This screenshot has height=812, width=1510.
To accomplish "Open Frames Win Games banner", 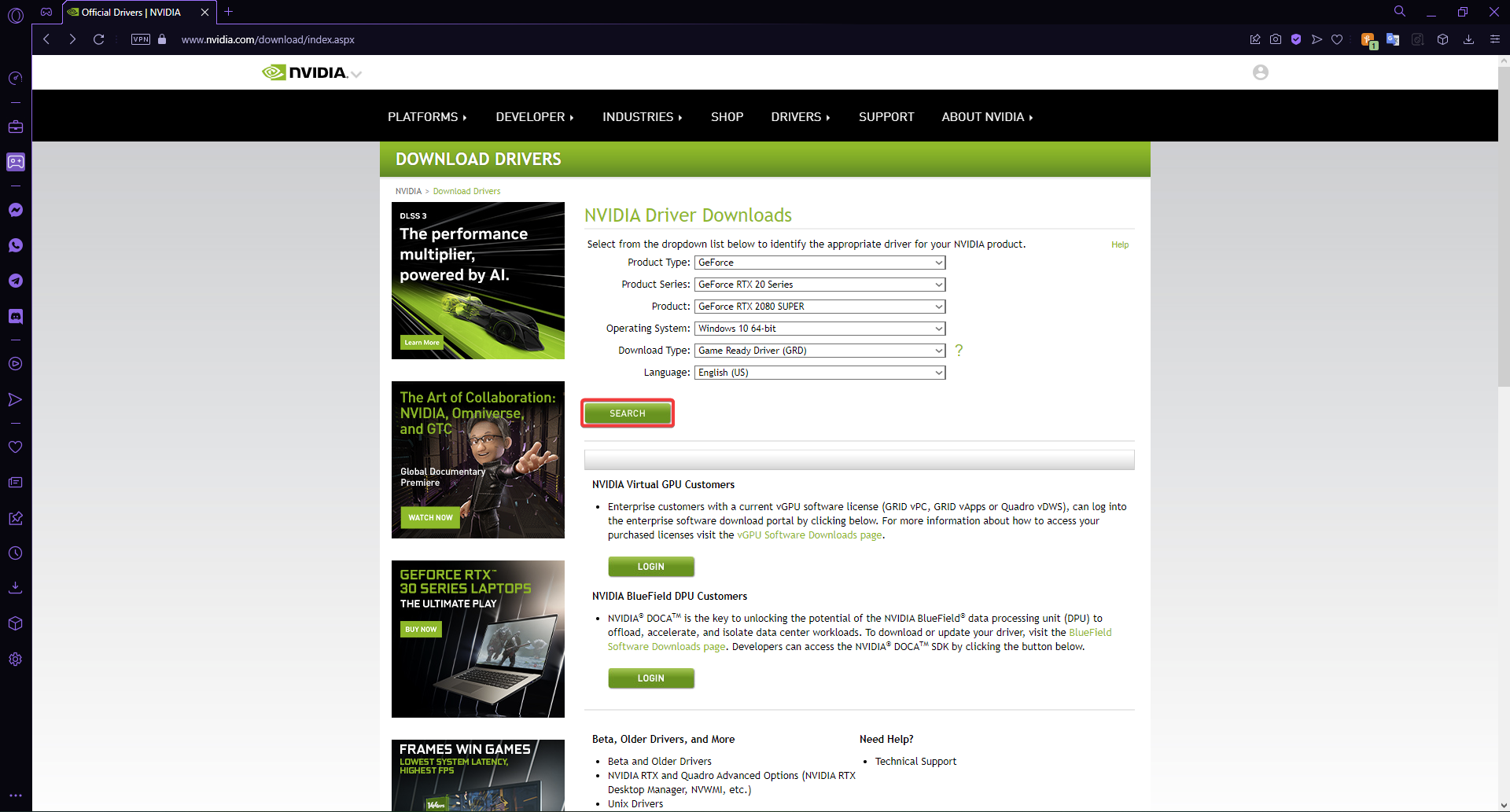I will (x=478, y=775).
